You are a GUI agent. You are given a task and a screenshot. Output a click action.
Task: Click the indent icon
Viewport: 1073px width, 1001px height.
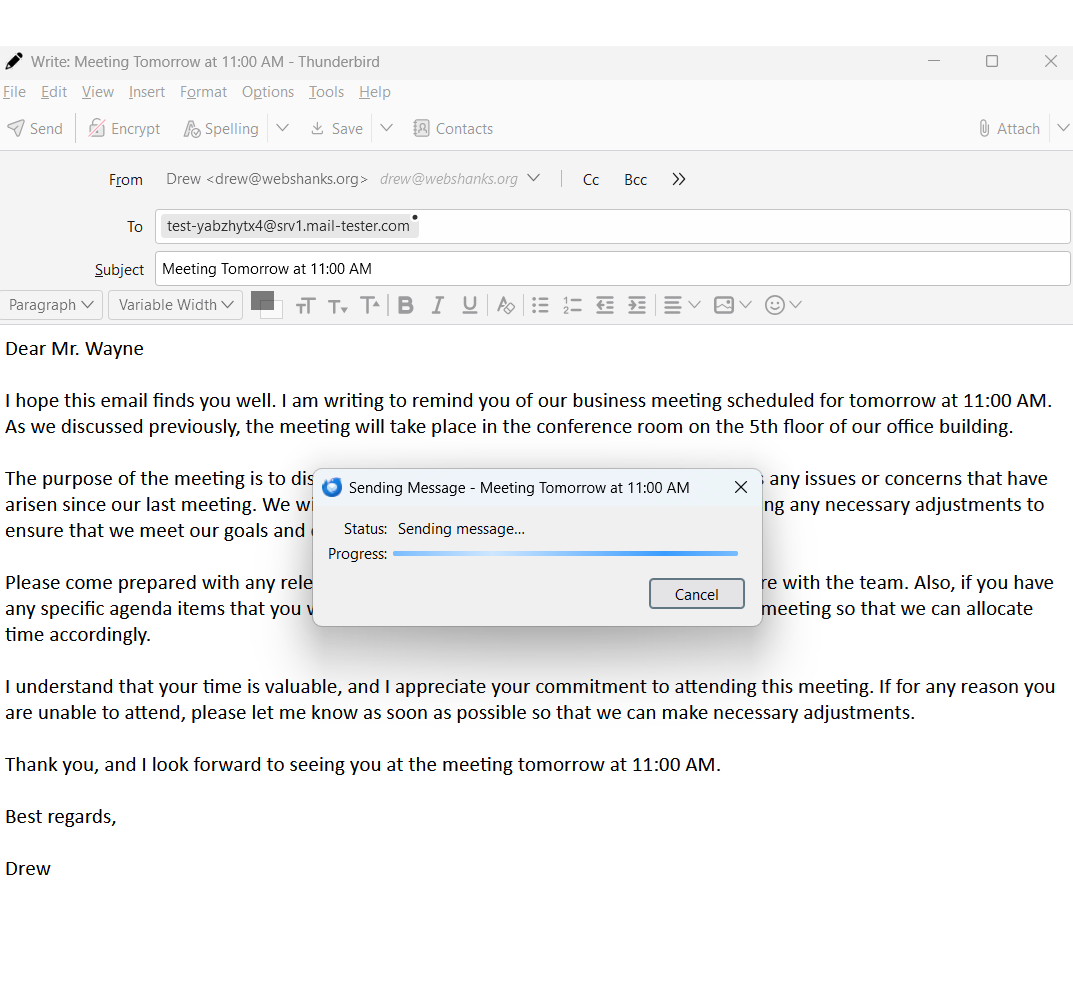pyautogui.click(x=637, y=305)
